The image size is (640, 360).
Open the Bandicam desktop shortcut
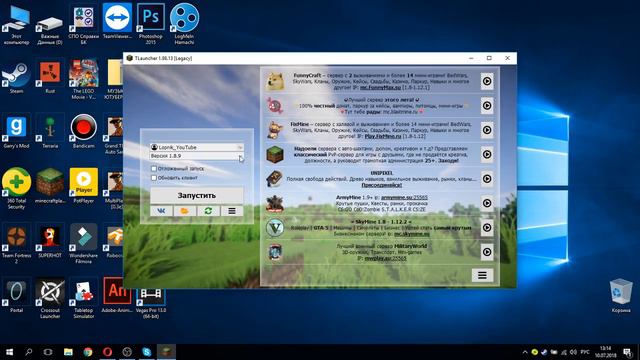click(84, 131)
